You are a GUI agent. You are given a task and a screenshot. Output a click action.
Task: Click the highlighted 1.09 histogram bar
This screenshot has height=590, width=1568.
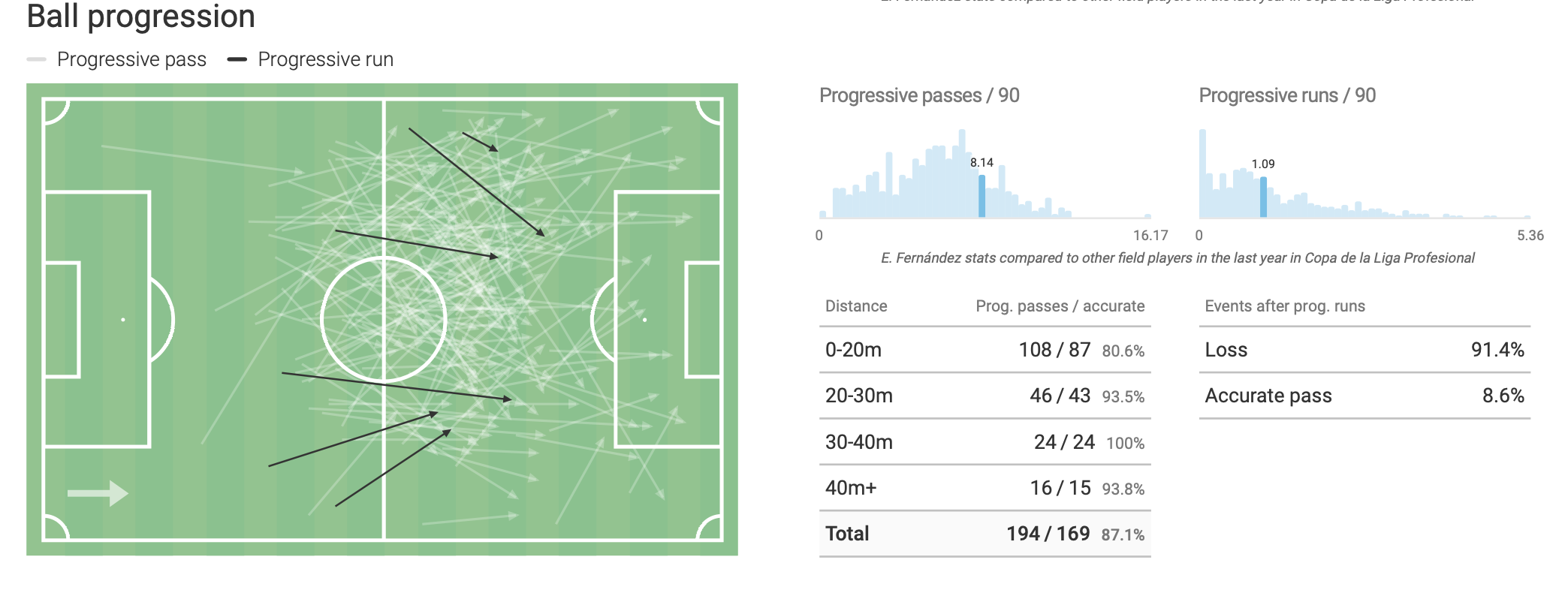point(1263,197)
